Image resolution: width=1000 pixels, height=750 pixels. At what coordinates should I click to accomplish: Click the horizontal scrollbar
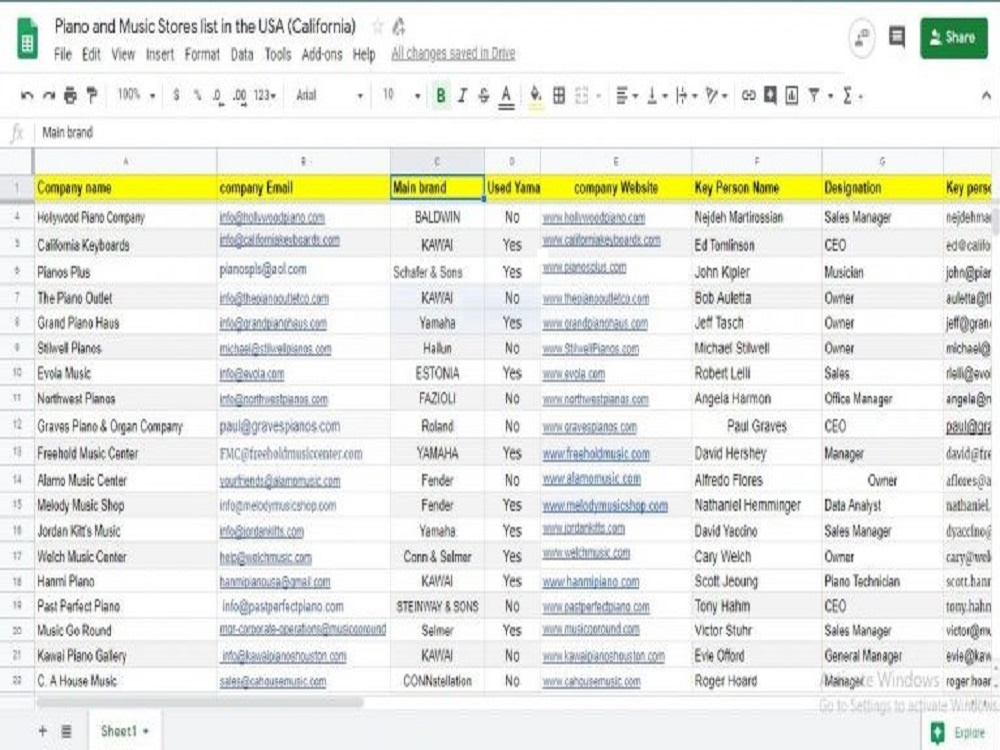(200, 702)
